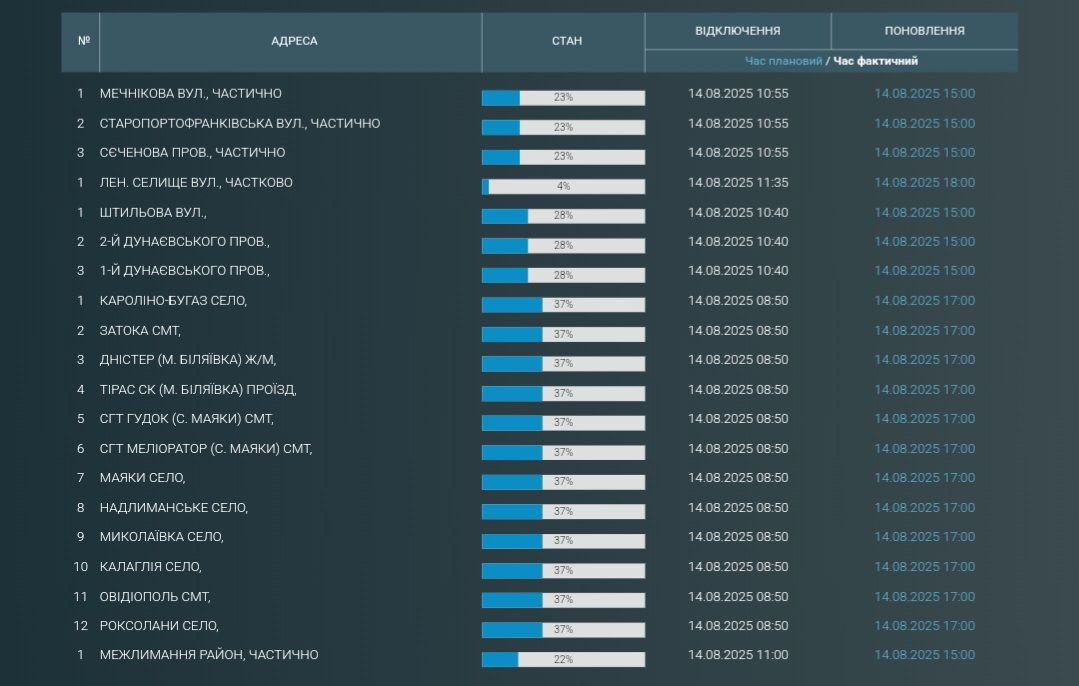Click the ВІДКЛЮЧЕННЯ column header
Viewport: 1079px width, 686px height.
click(738, 31)
